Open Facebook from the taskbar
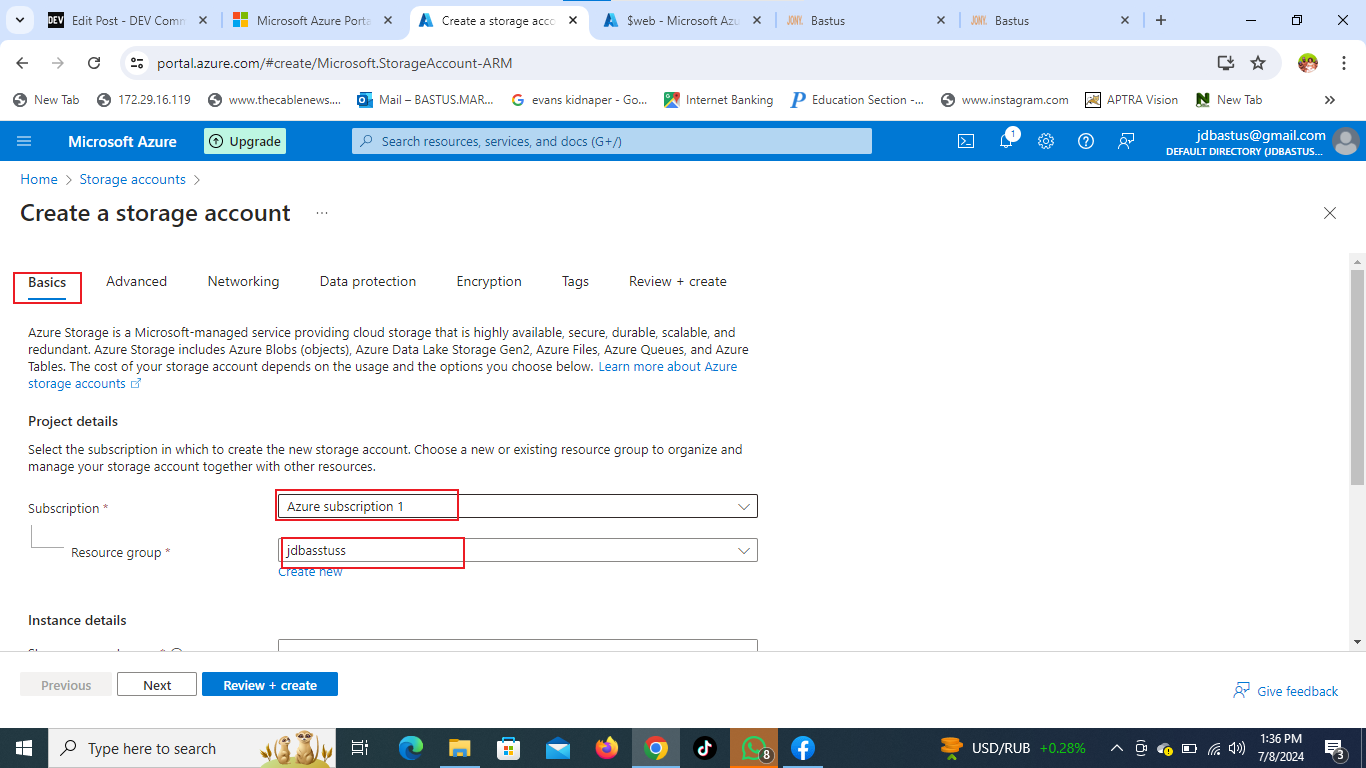 pos(802,748)
